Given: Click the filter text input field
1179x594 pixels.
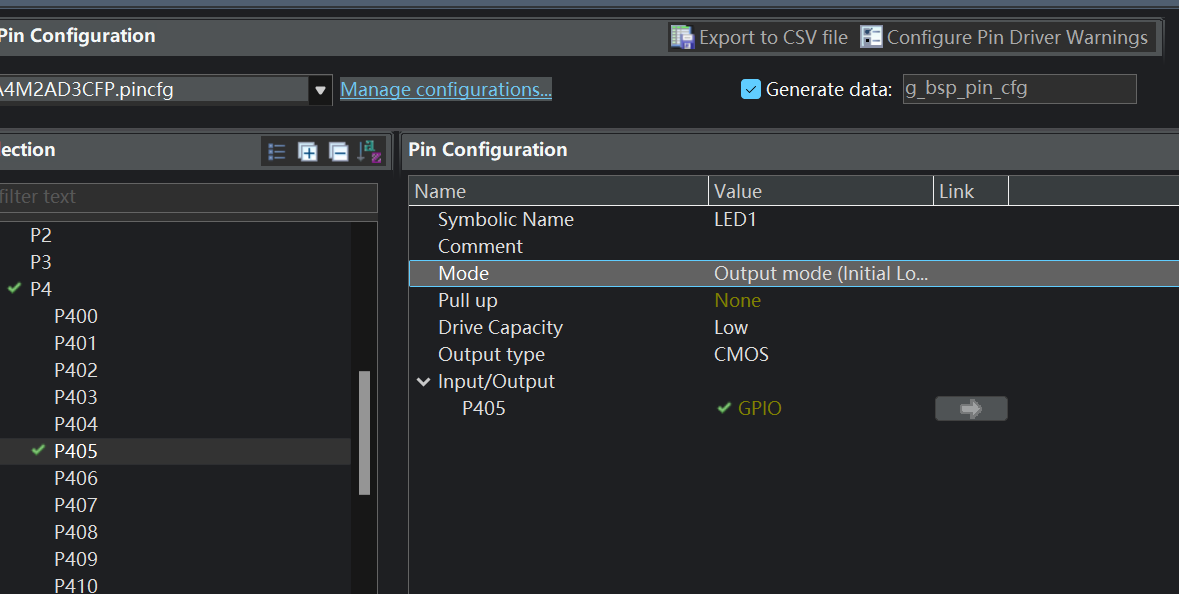Looking at the screenshot, I should pos(188,197).
